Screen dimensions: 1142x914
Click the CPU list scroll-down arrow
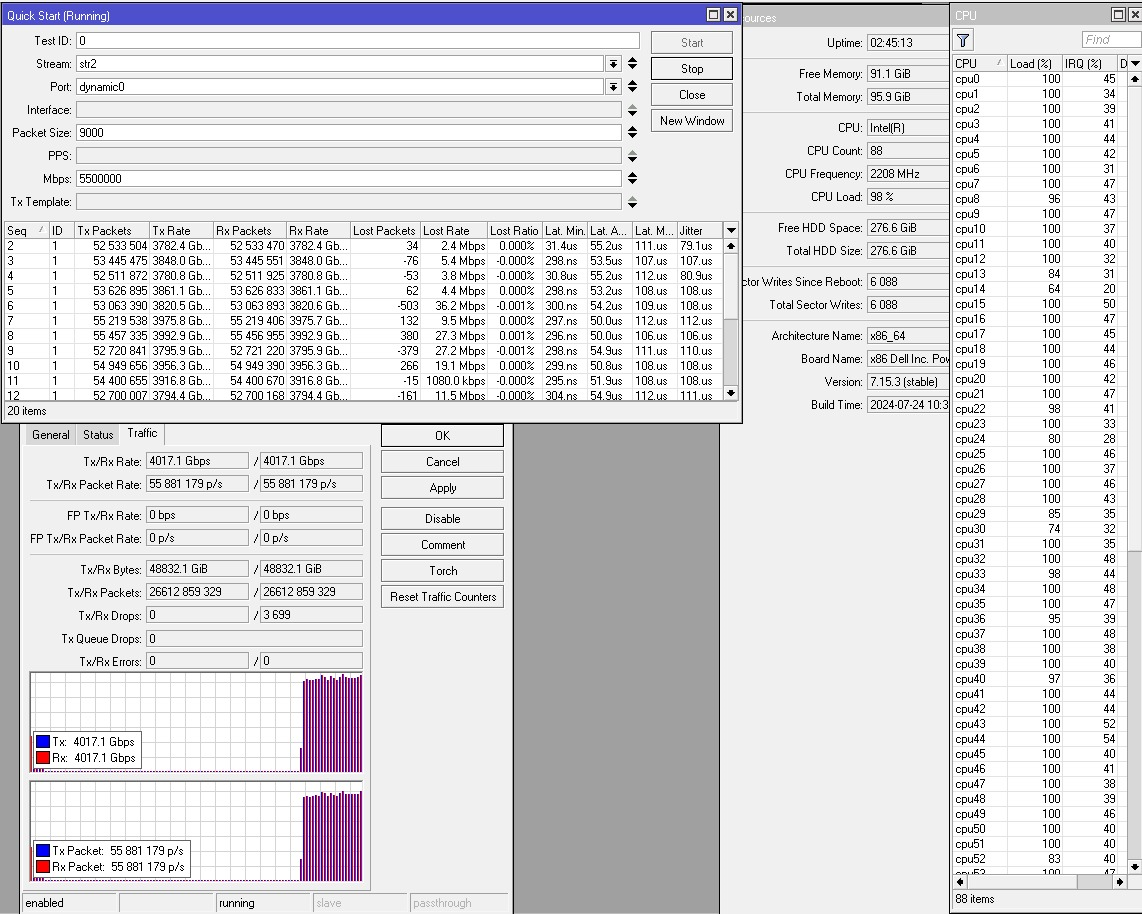pos(1135,866)
